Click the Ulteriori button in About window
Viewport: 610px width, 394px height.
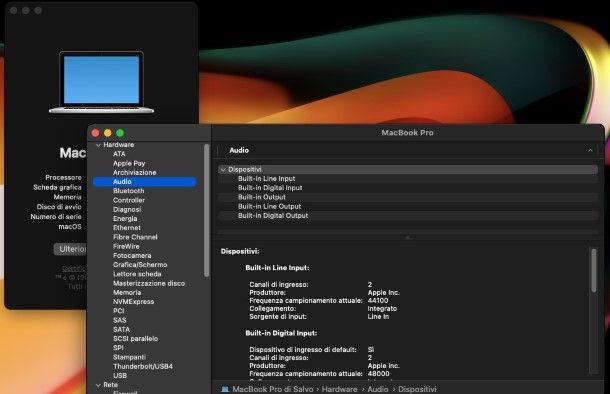click(x=70, y=249)
